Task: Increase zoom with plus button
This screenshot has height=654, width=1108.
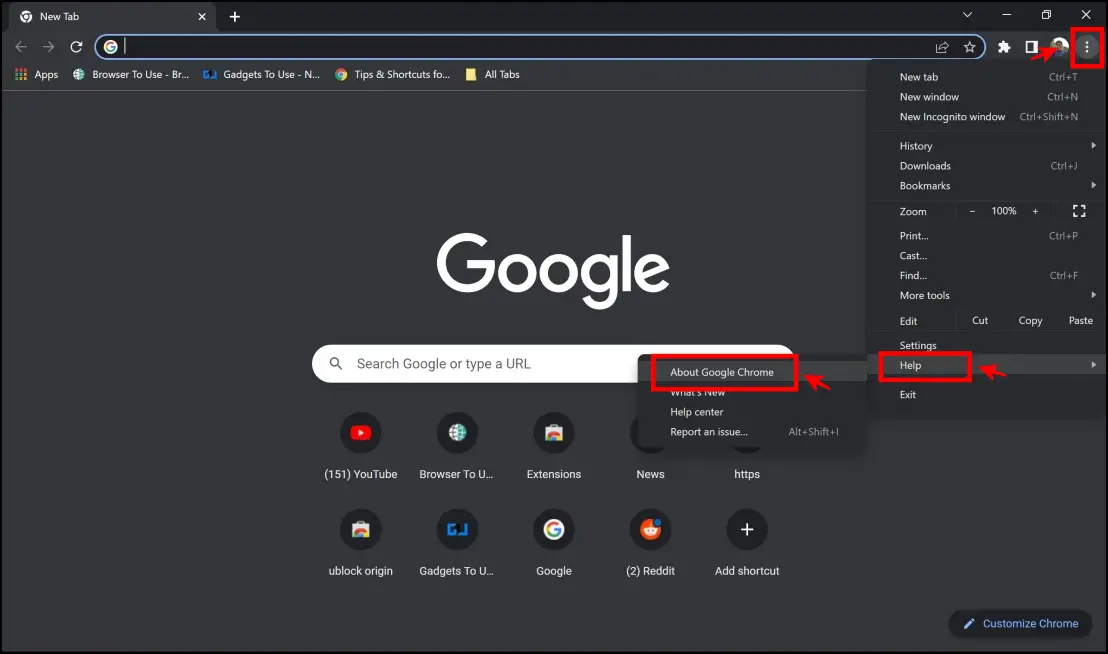Action: 1035,211
